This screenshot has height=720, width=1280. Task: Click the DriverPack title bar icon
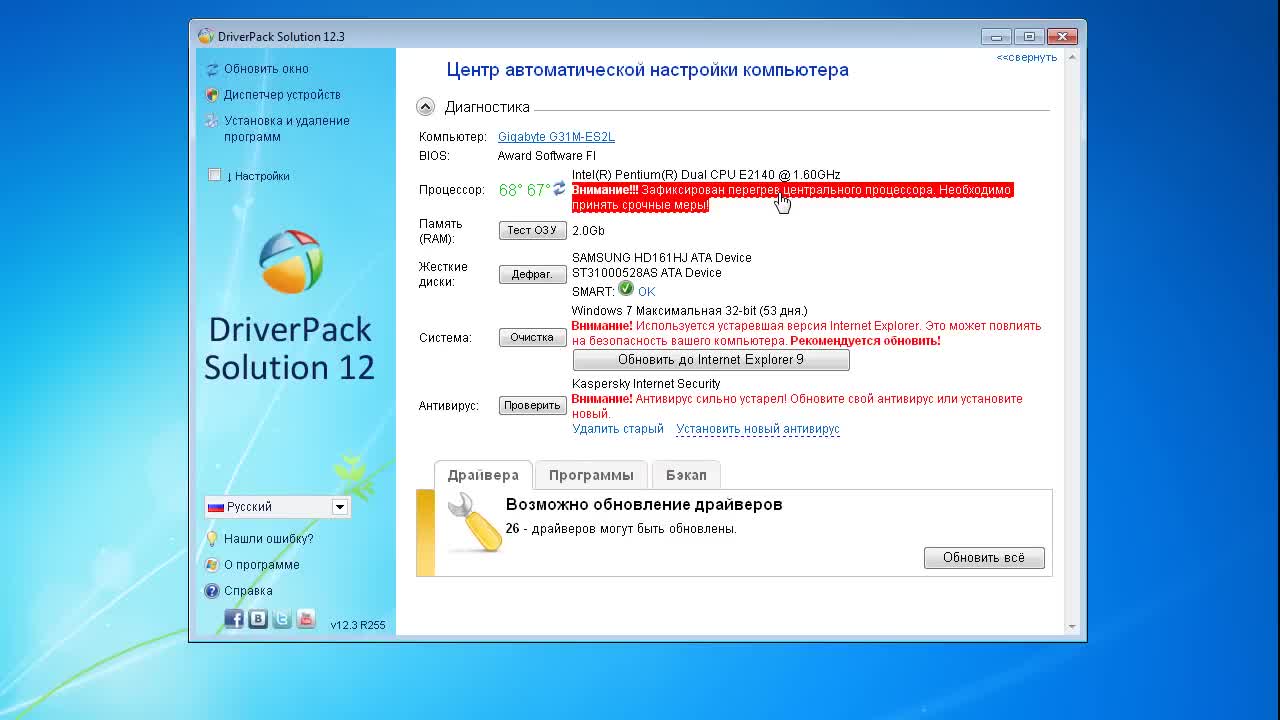[206, 36]
